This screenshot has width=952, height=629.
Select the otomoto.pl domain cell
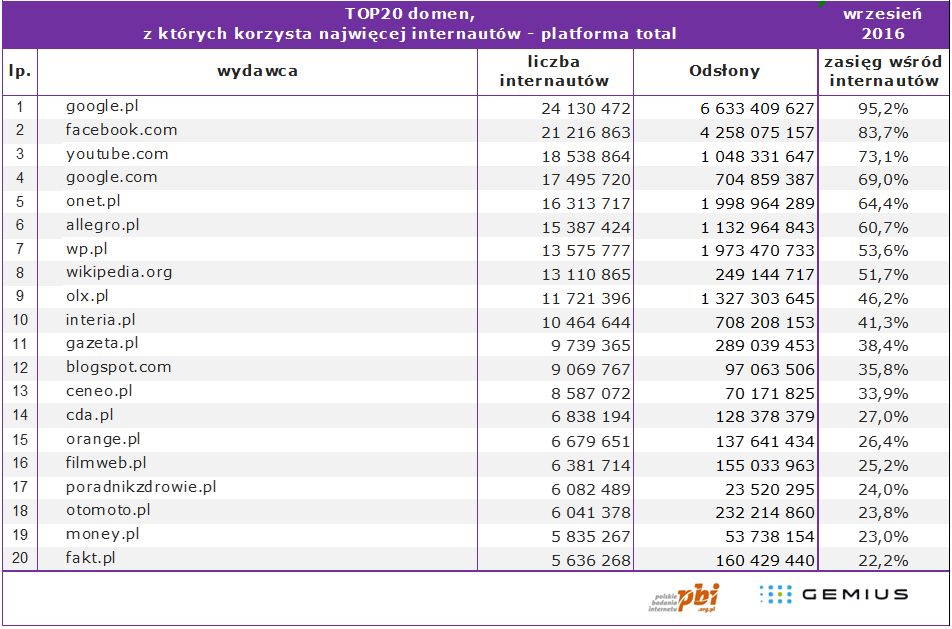(108, 511)
